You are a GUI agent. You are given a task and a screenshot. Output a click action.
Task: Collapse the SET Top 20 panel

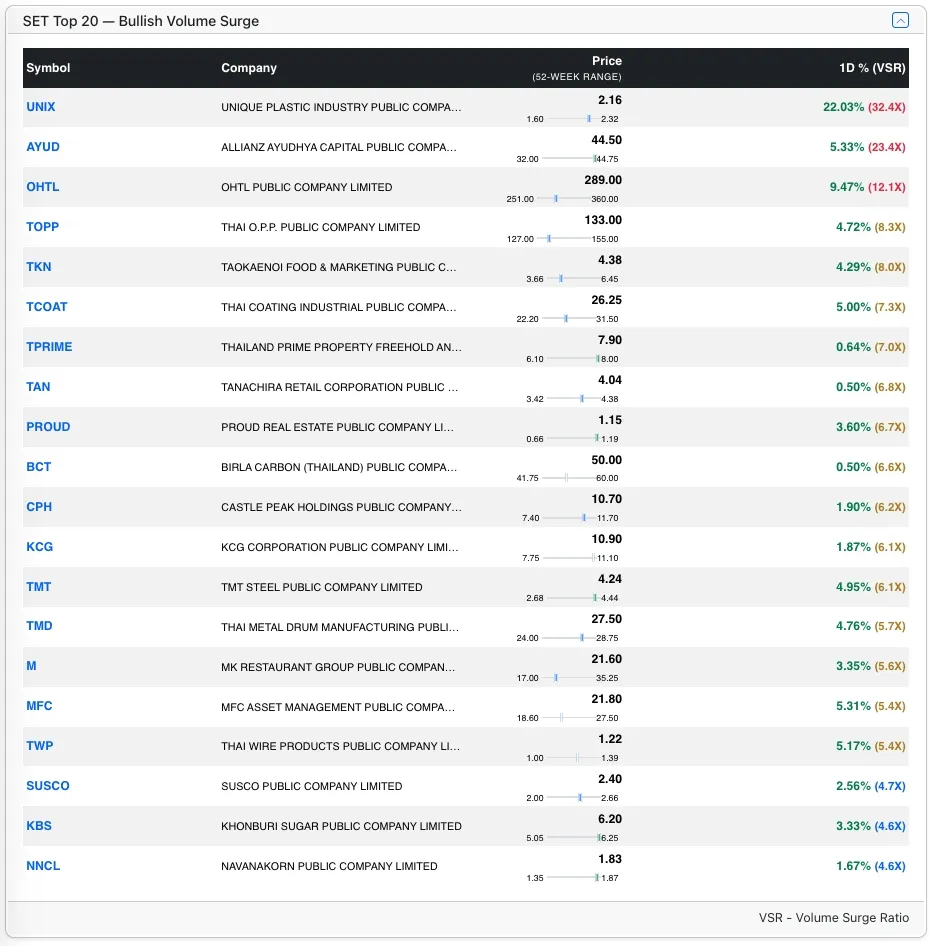[x=900, y=21]
